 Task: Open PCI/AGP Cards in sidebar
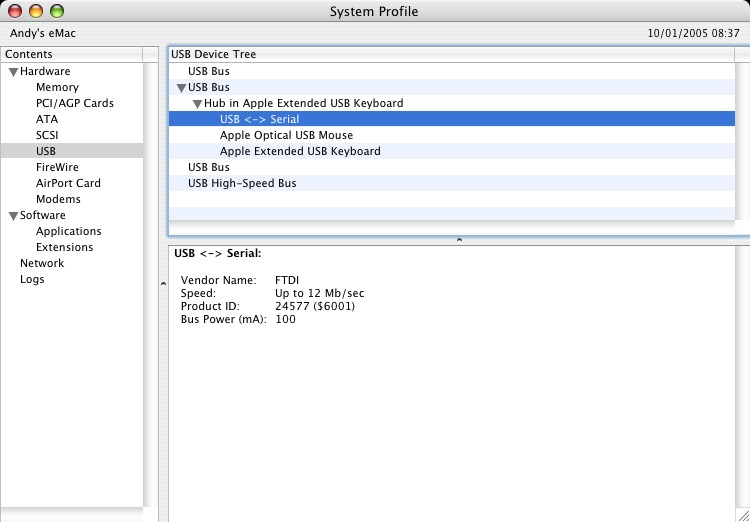pos(75,103)
